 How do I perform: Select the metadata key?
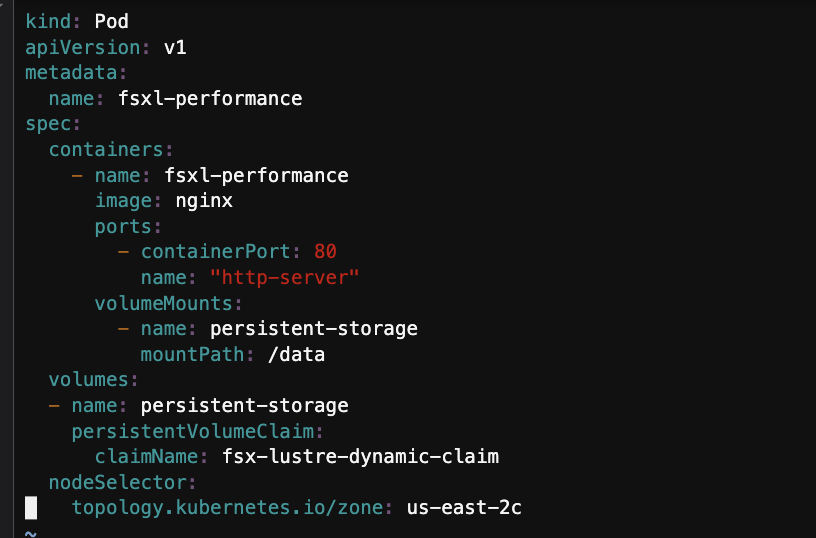71,73
